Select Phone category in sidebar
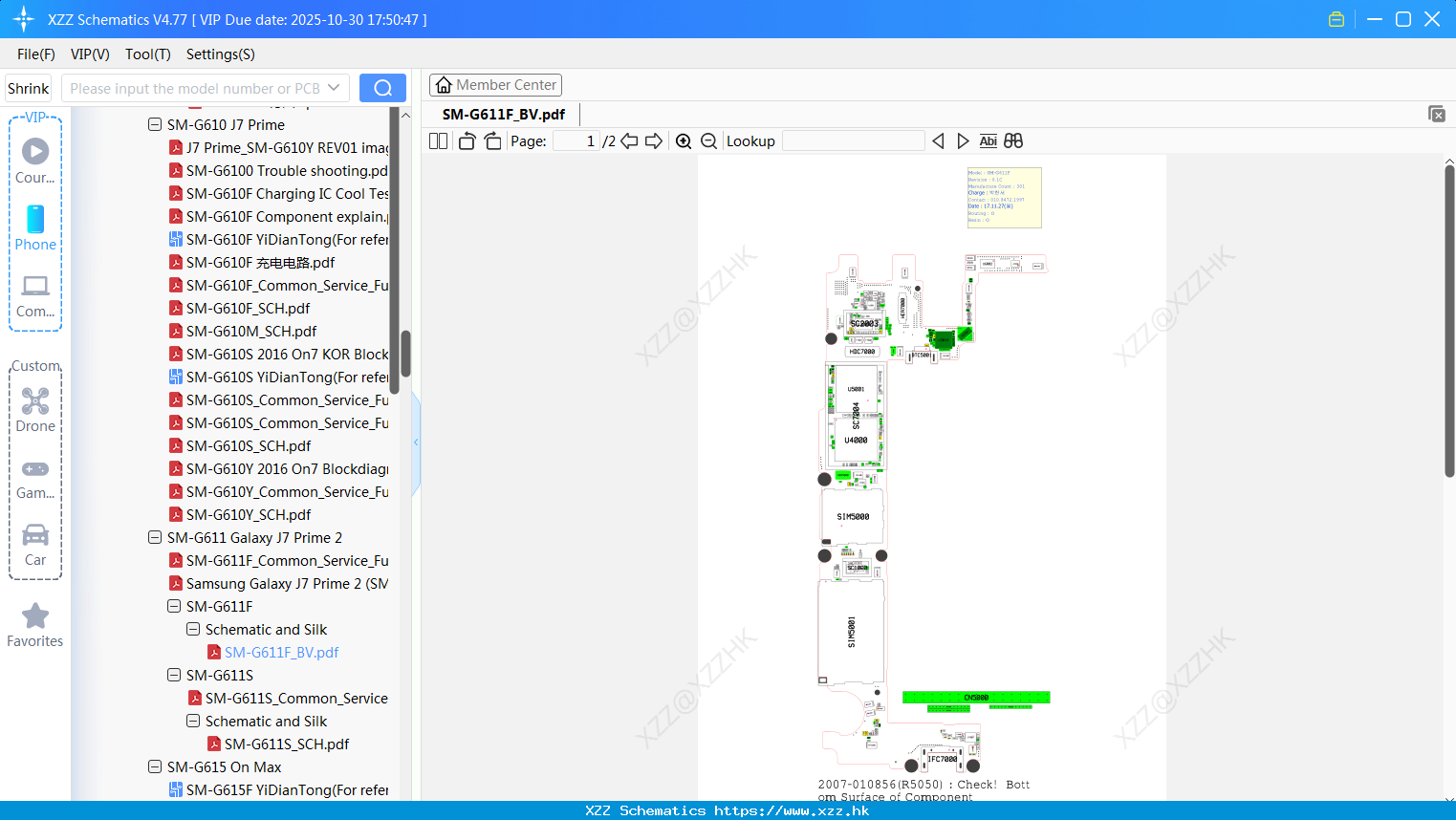The width and height of the screenshot is (1456, 820). (35, 227)
